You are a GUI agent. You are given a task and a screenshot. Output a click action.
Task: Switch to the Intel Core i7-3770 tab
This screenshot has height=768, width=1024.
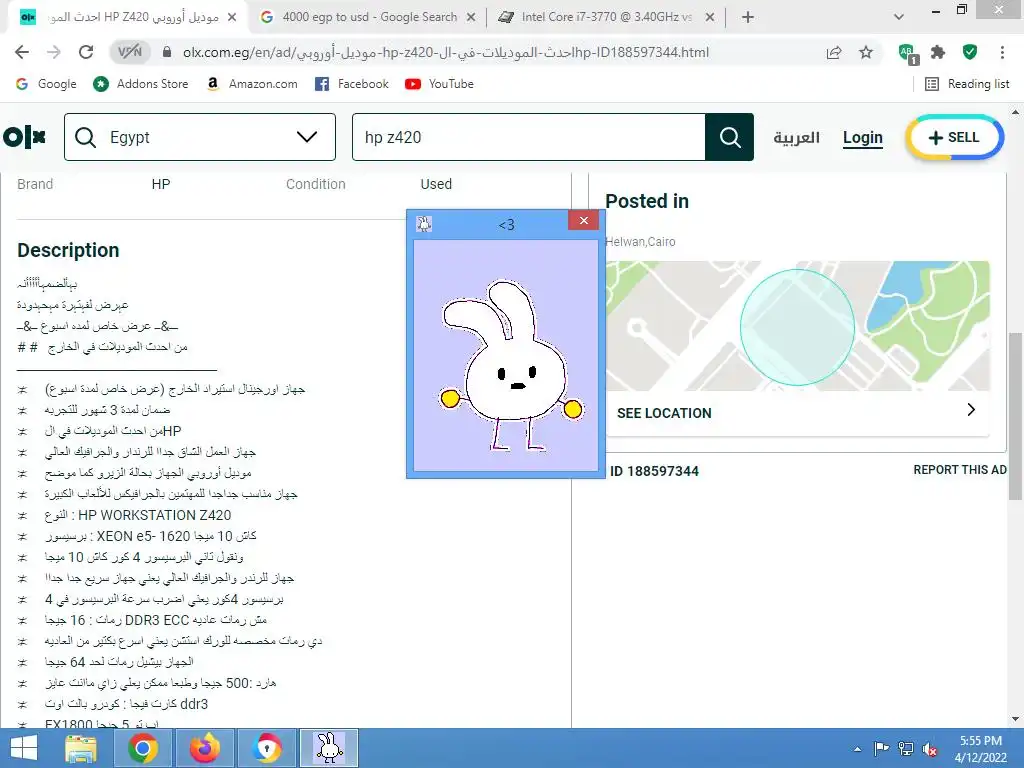click(x=606, y=18)
